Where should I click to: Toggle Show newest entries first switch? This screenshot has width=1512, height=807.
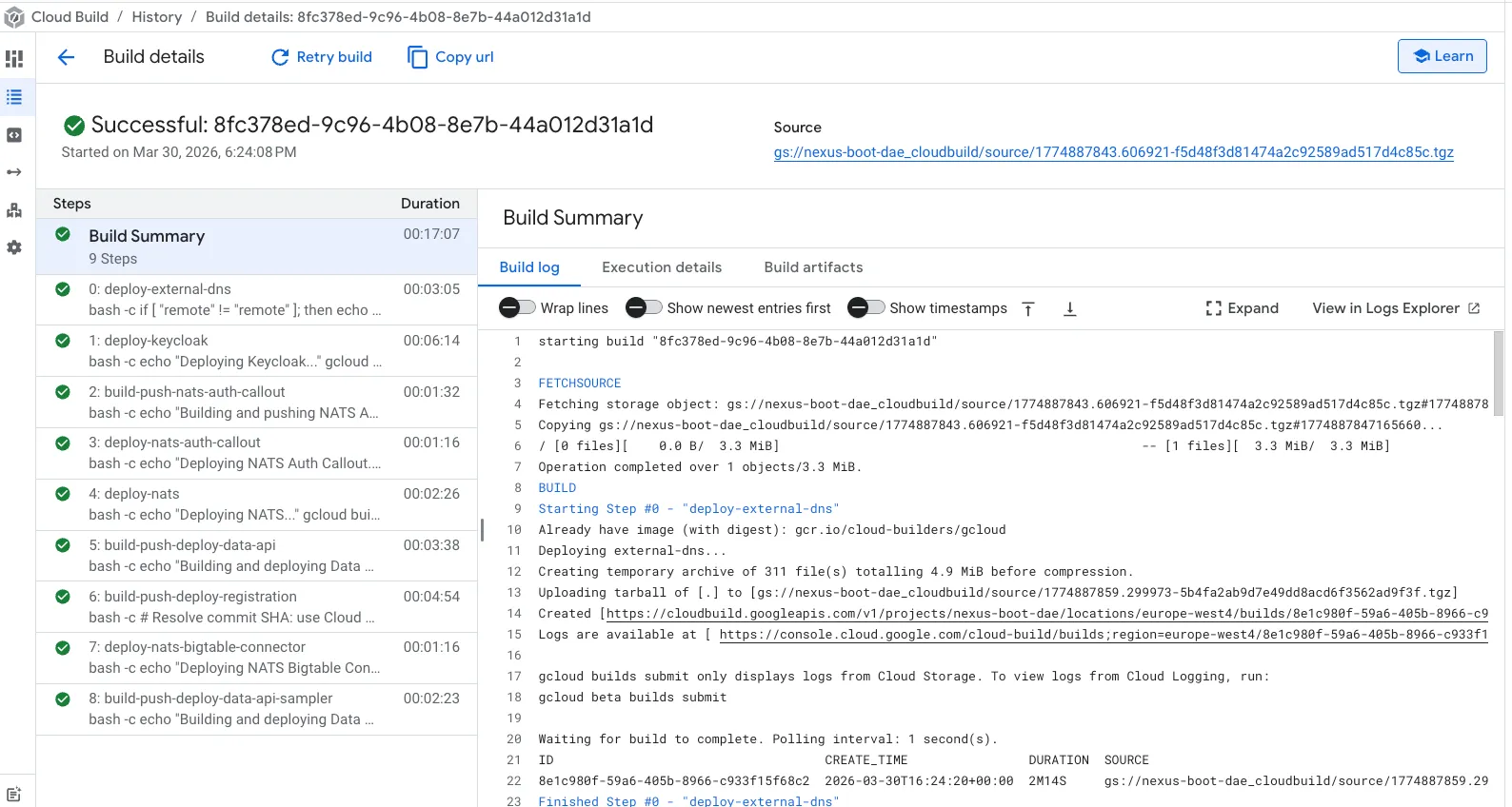click(x=644, y=307)
